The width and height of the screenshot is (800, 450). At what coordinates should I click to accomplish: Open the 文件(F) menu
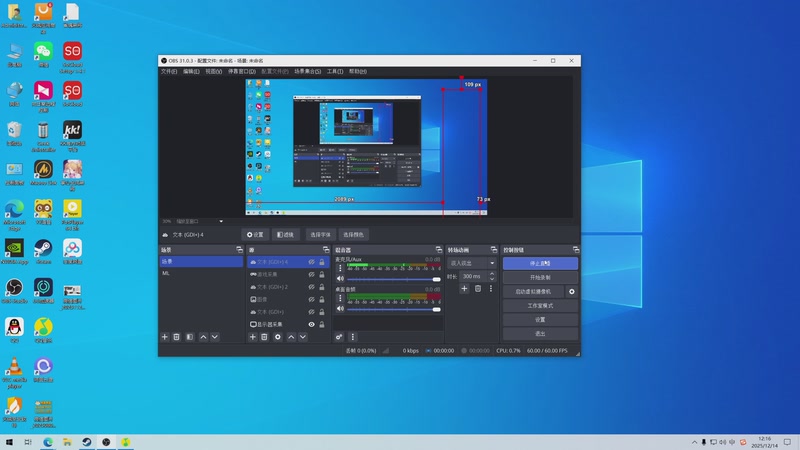click(169, 72)
